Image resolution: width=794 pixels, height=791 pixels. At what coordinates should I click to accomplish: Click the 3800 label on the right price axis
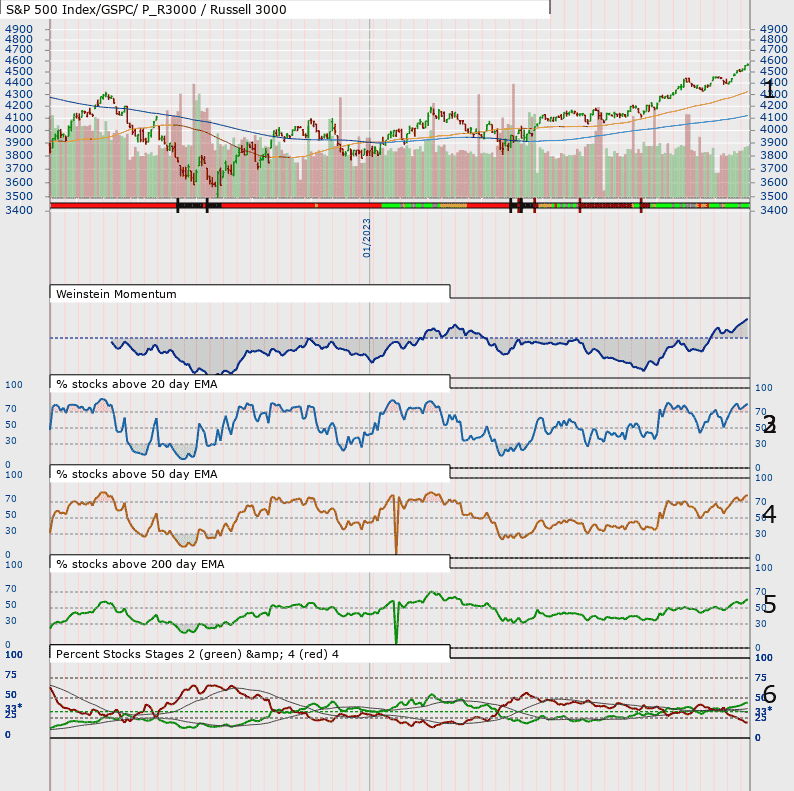pos(774,155)
